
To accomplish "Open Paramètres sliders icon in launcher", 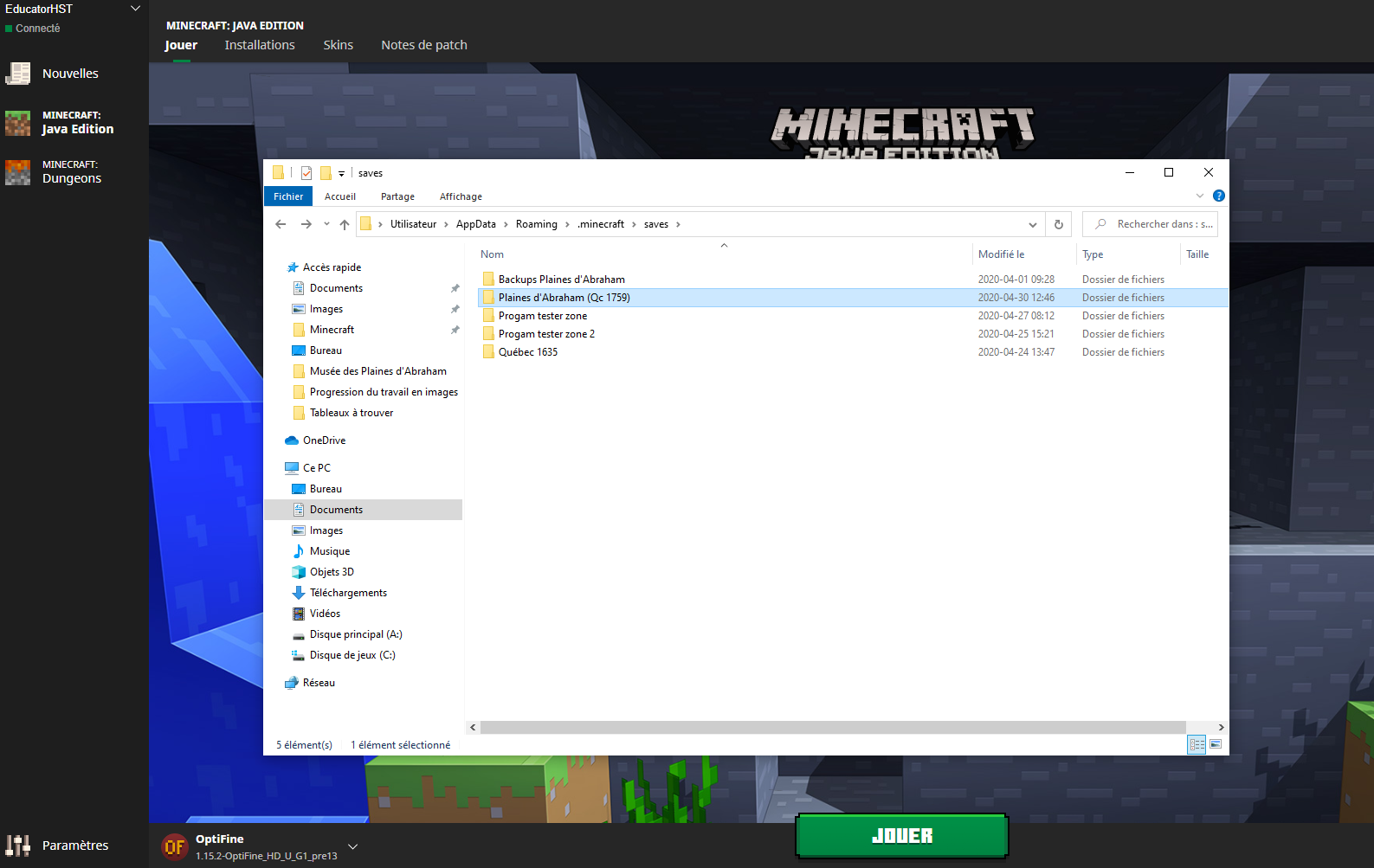I will click(18, 845).
